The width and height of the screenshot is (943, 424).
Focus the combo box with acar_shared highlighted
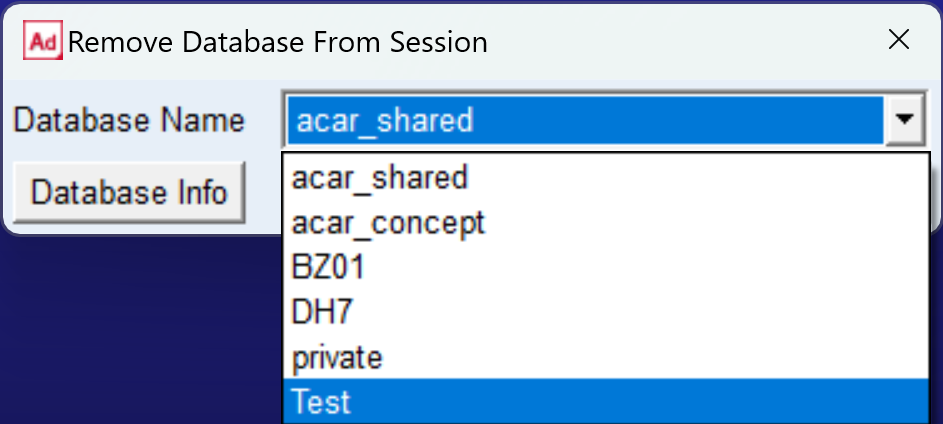pyautogui.click(x=584, y=121)
